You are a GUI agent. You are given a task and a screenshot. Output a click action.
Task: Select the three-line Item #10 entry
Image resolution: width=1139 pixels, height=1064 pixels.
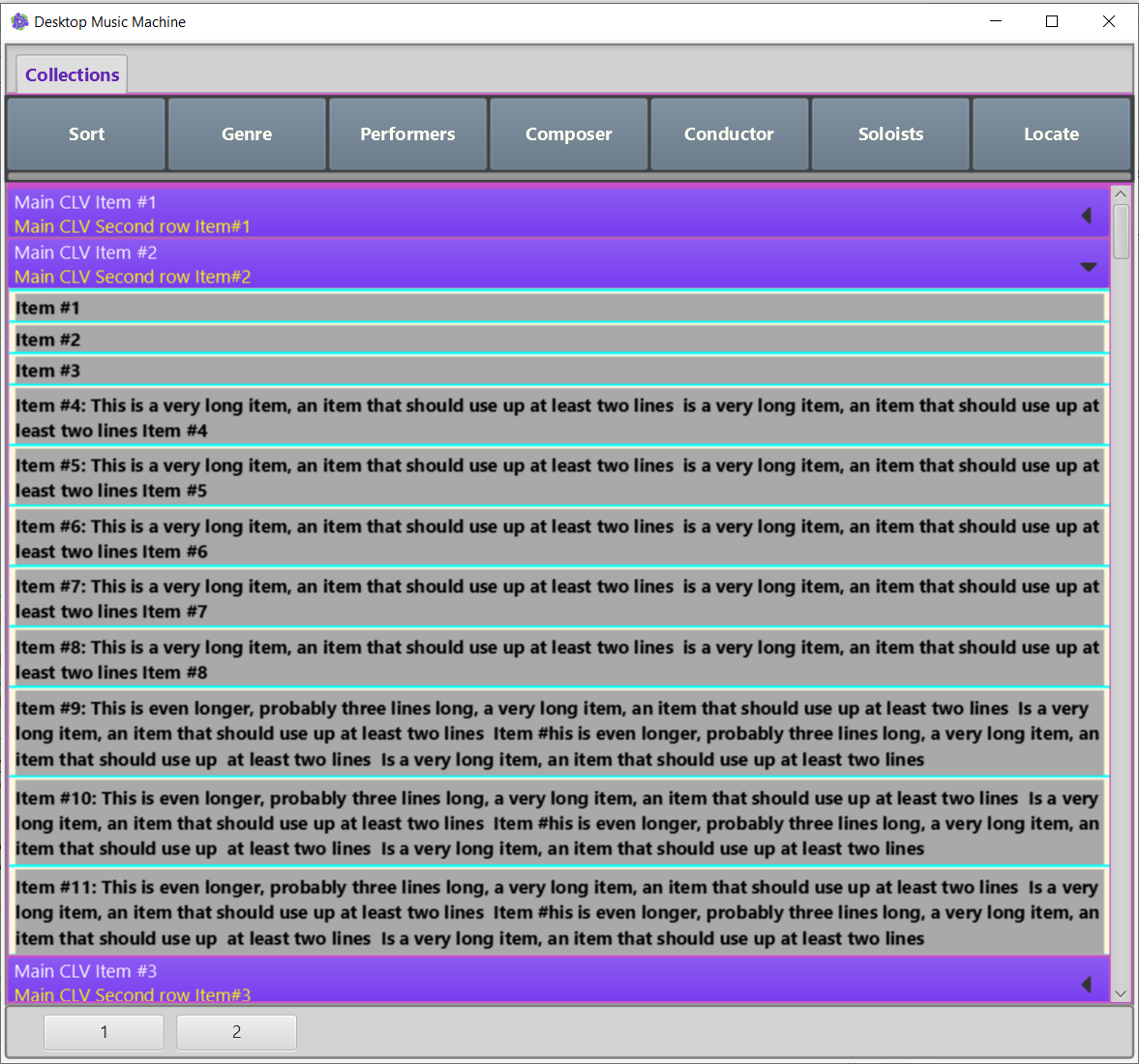(x=558, y=823)
